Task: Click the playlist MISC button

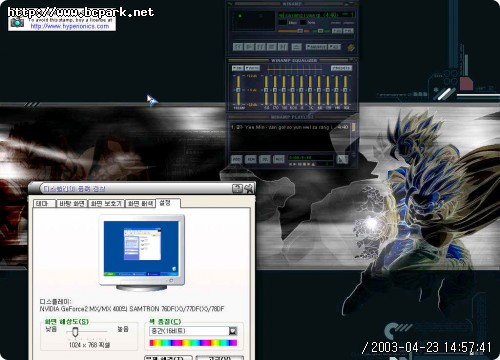Action: click(x=279, y=159)
